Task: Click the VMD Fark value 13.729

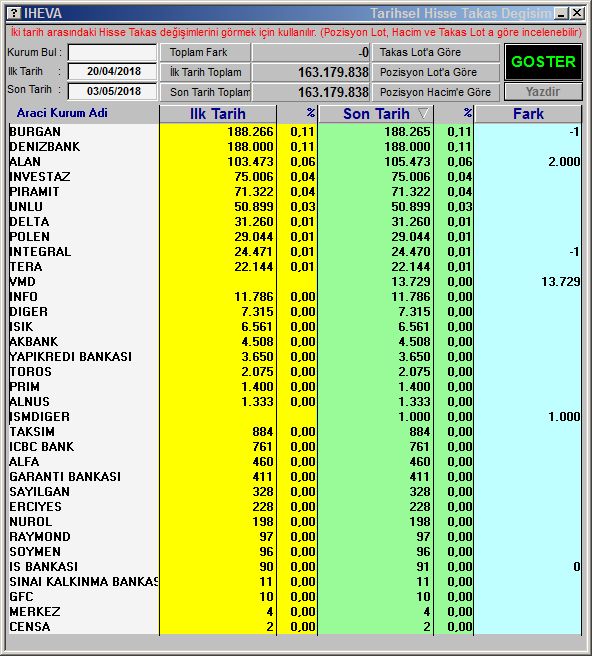Action: [561, 282]
